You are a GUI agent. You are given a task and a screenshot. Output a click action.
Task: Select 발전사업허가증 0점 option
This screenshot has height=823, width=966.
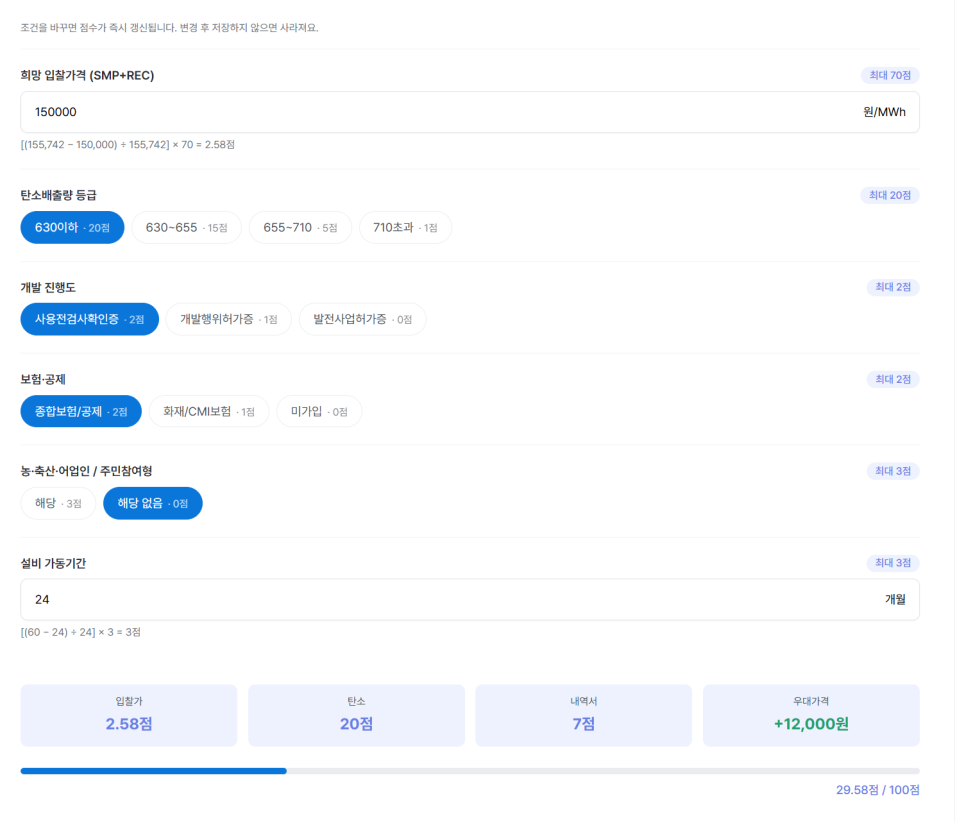coord(362,319)
